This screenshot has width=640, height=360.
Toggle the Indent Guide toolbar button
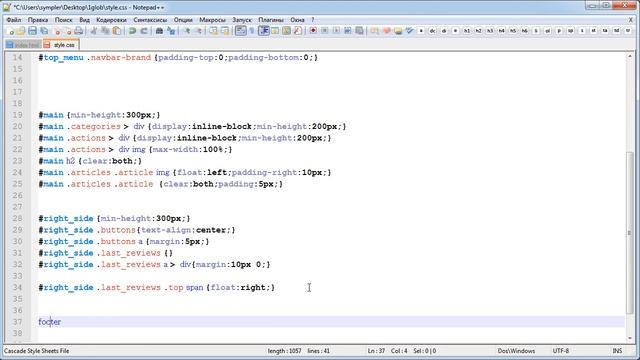pos(264,31)
